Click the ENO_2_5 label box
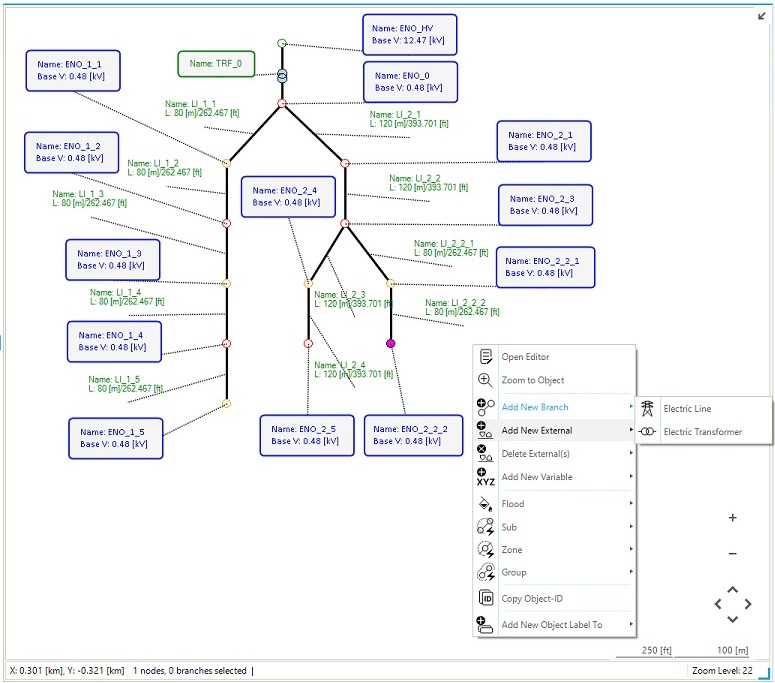 (x=306, y=435)
